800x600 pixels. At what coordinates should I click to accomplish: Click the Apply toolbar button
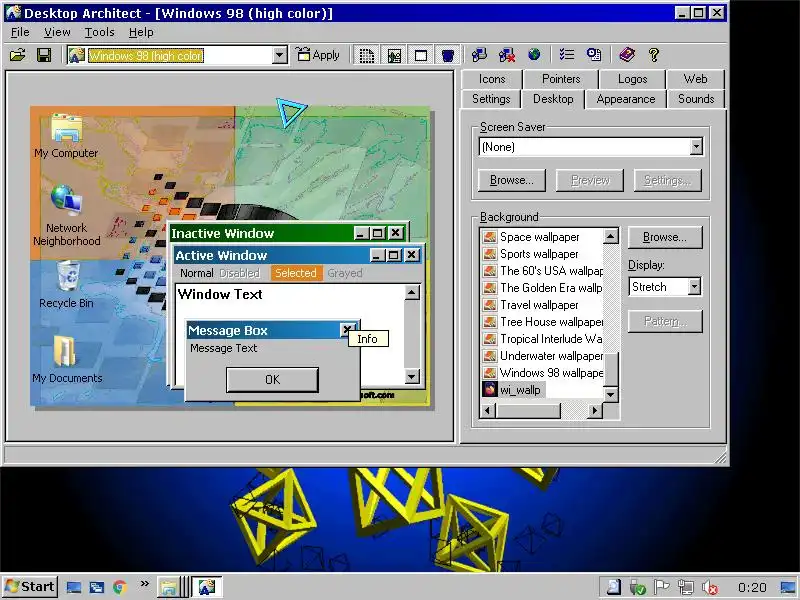[318, 55]
